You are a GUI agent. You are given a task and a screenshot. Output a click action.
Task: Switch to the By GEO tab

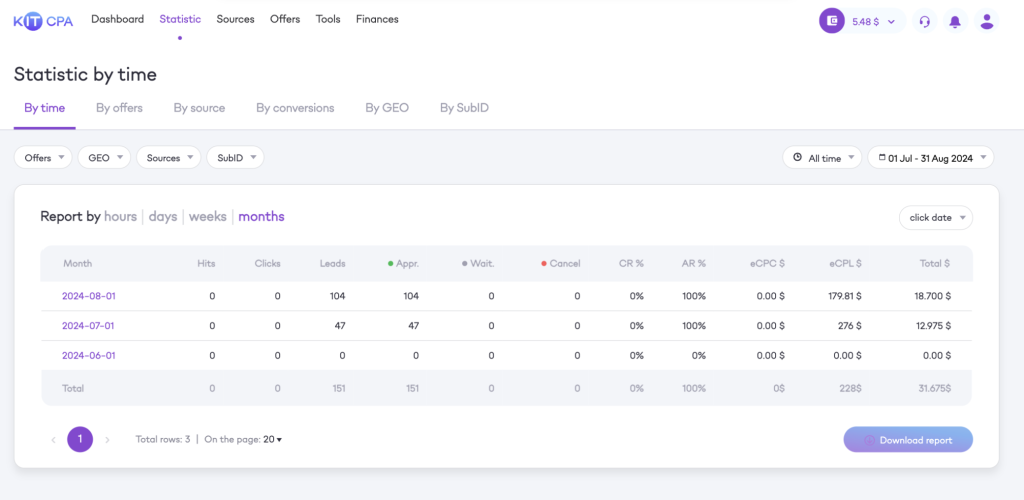click(387, 108)
